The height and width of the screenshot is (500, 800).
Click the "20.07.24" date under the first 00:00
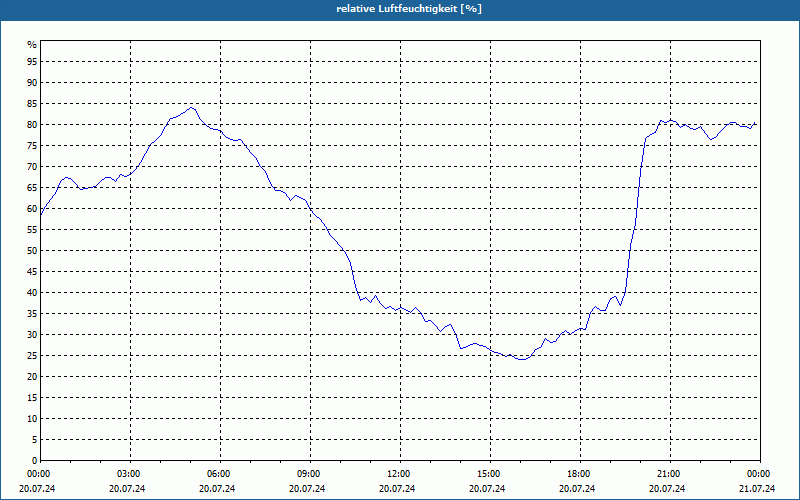(37, 489)
